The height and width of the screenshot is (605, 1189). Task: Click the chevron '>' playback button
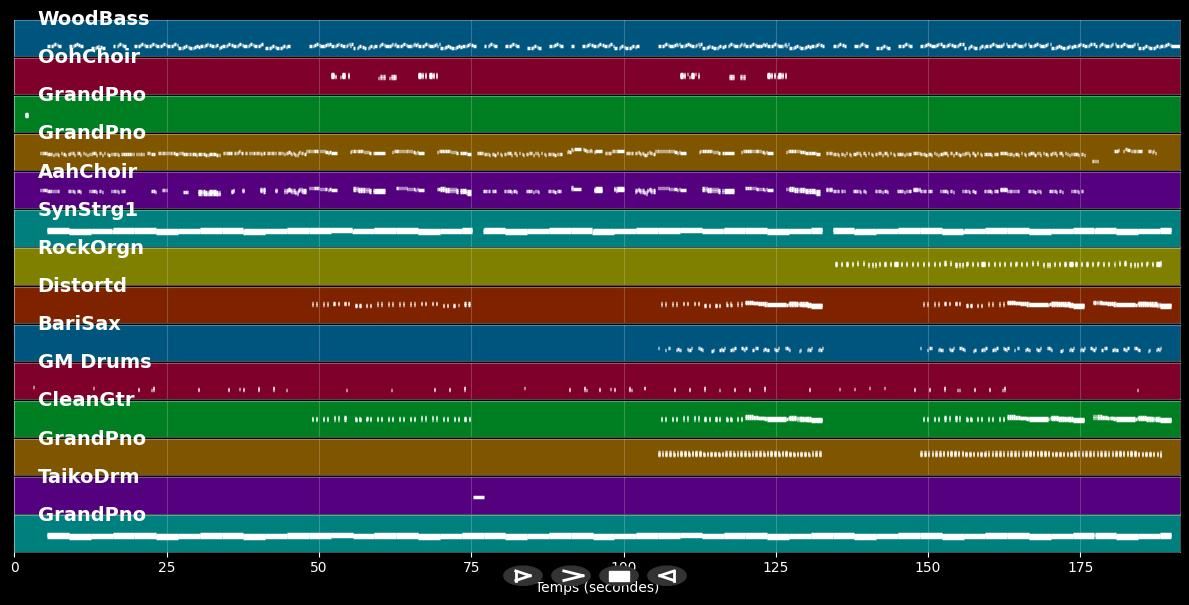click(x=571, y=576)
